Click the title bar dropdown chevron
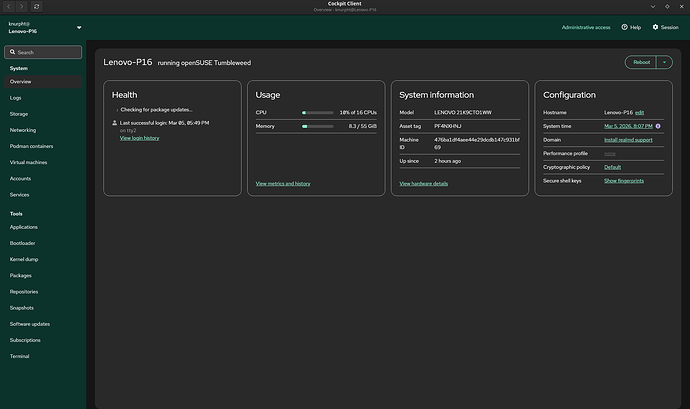 pos(653,7)
